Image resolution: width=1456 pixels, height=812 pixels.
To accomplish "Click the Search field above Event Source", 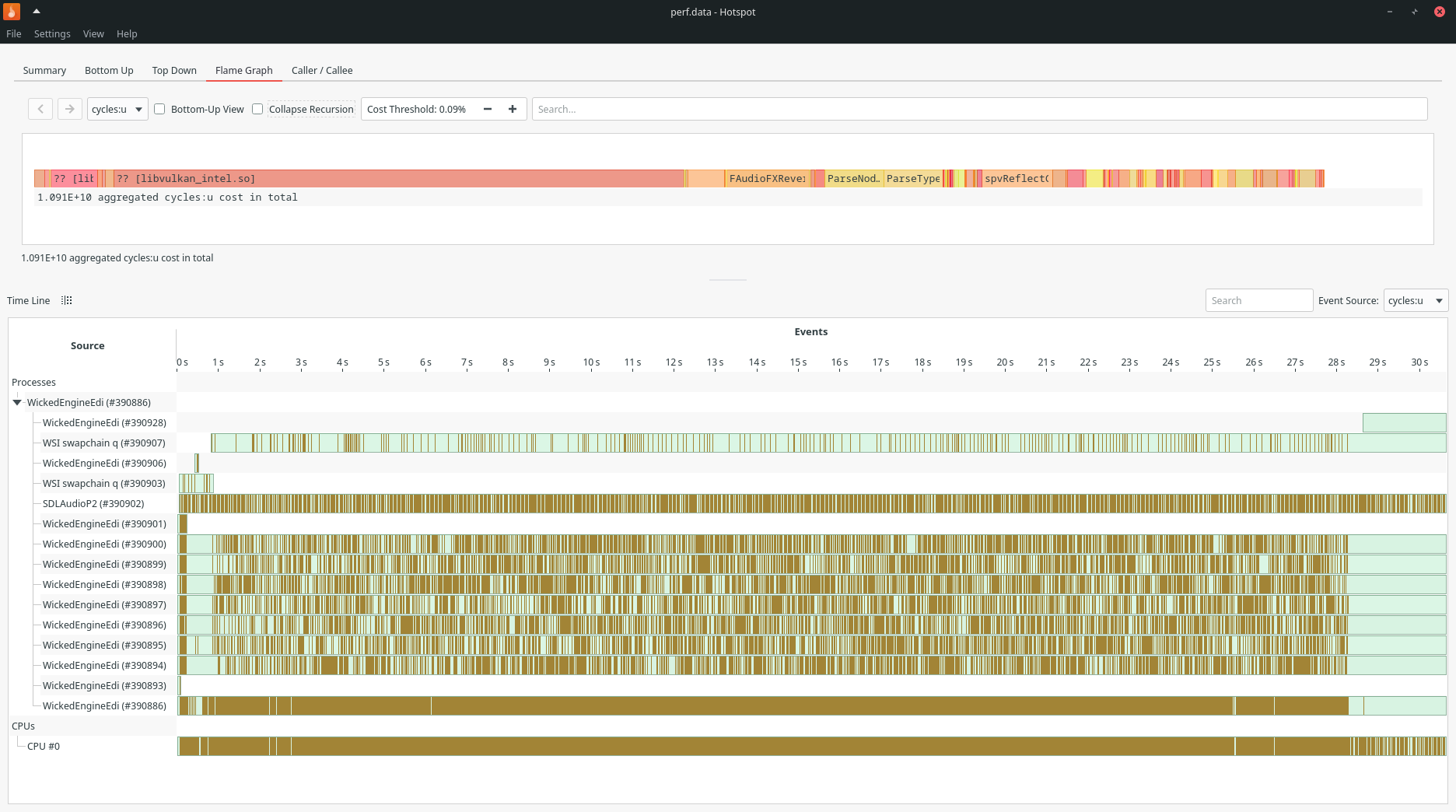I will tap(1258, 300).
